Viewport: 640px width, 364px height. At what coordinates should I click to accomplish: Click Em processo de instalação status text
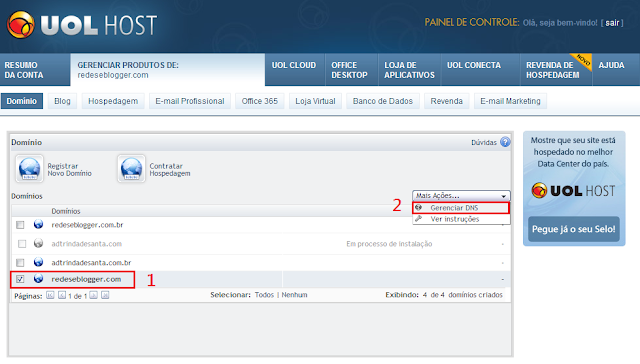coord(389,244)
